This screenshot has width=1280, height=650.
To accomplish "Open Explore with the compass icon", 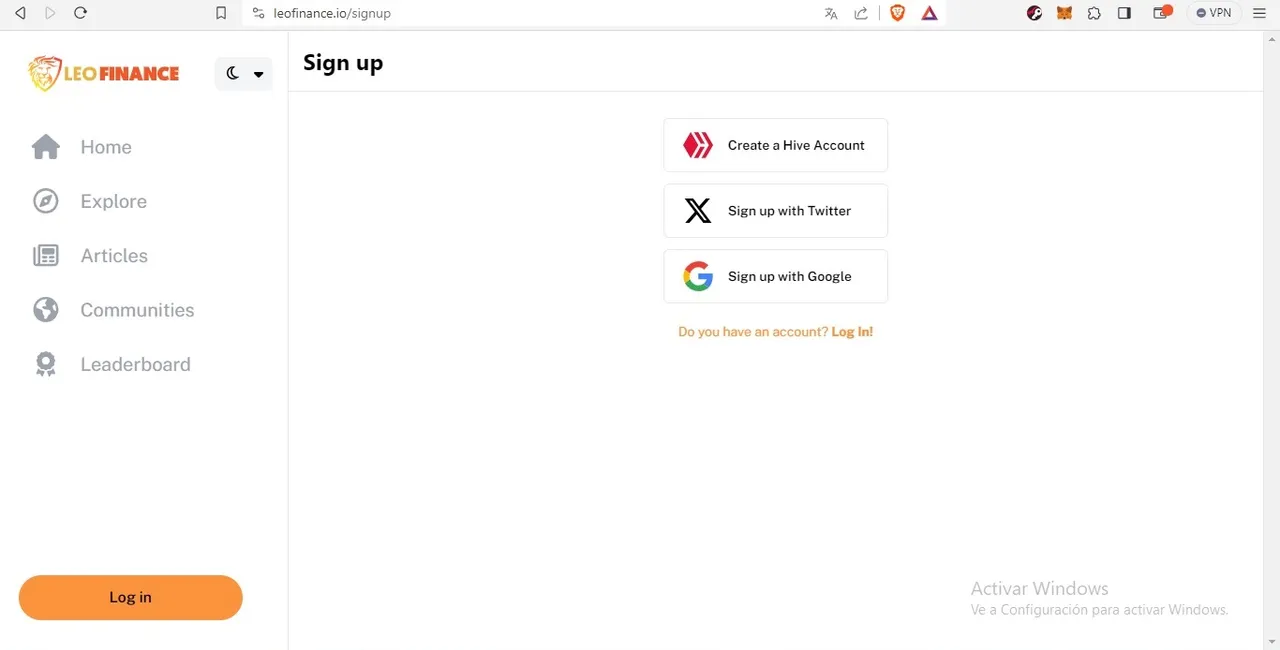I will coord(46,201).
